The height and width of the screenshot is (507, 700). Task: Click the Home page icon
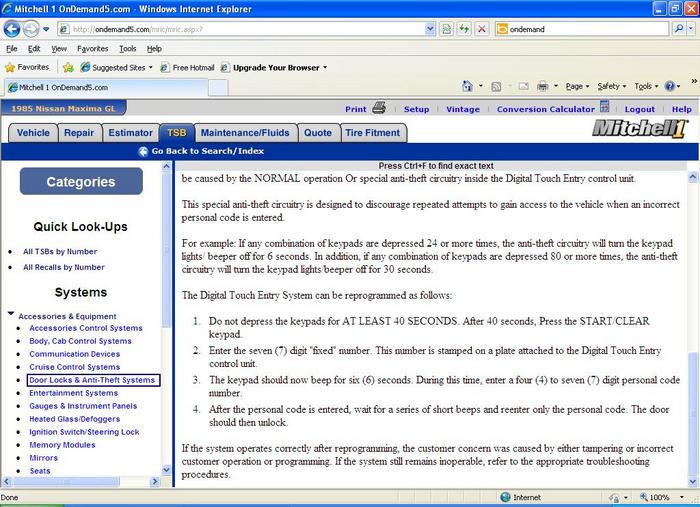(x=467, y=86)
